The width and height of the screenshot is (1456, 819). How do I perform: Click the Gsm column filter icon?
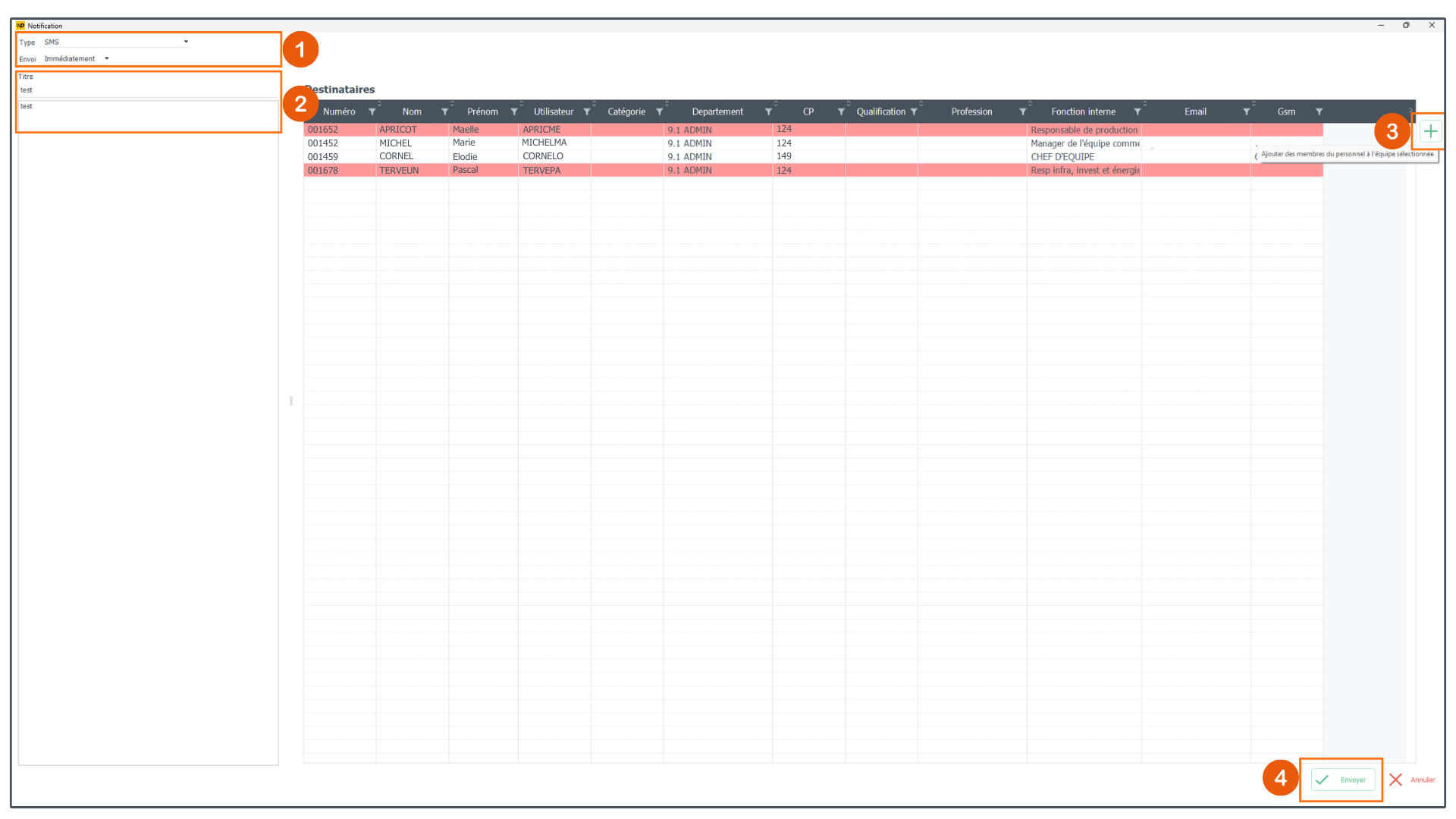tap(1319, 112)
